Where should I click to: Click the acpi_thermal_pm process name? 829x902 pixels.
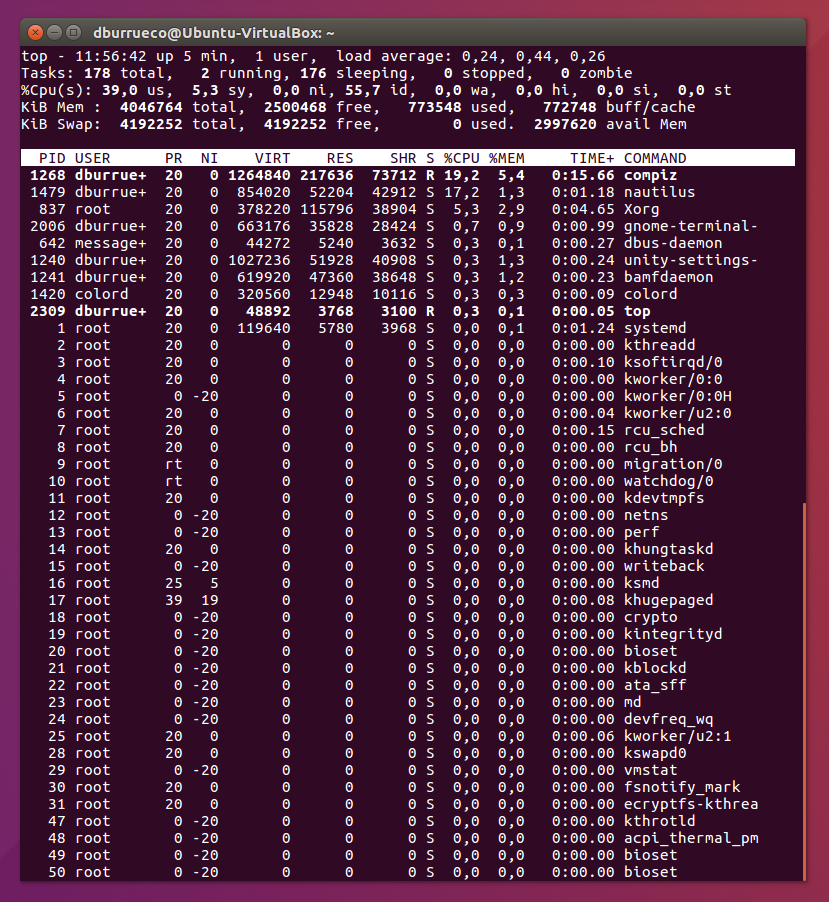pos(690,838)
